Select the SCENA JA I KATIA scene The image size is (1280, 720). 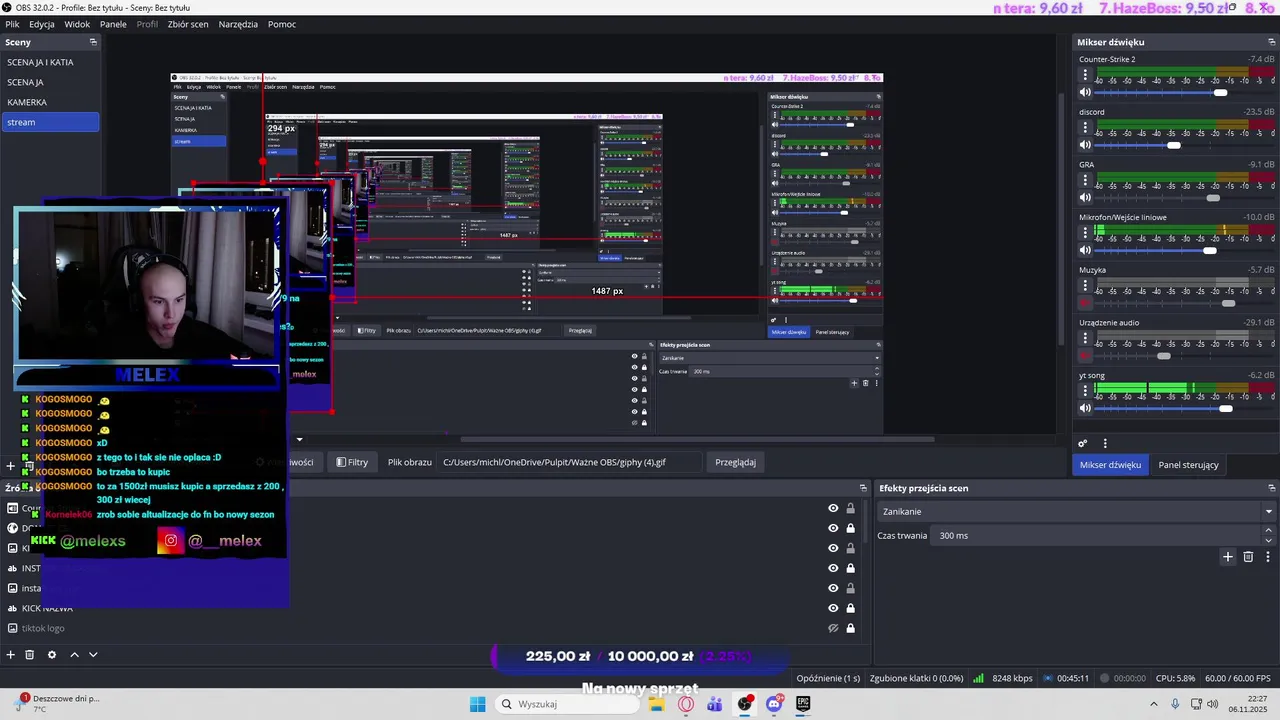click(50, 62)
